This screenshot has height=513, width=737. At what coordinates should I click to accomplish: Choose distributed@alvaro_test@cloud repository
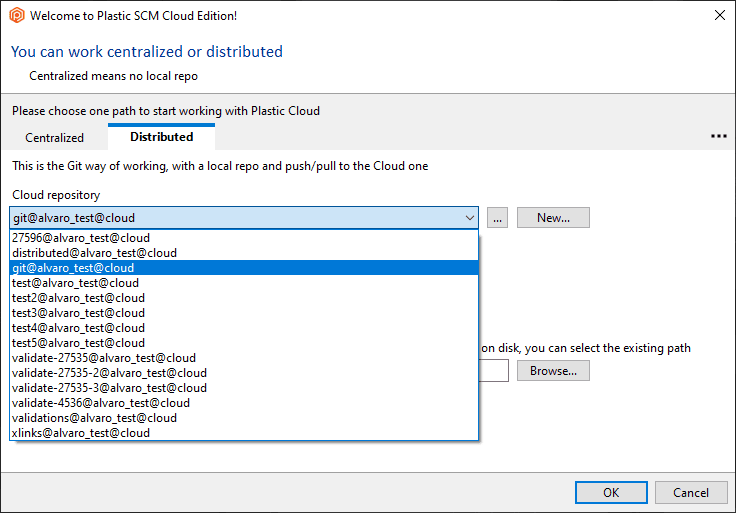point(244,253)
